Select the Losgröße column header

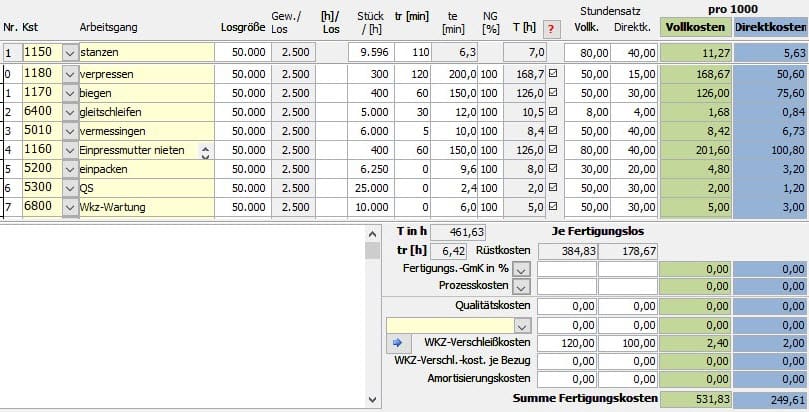point(242,28)
